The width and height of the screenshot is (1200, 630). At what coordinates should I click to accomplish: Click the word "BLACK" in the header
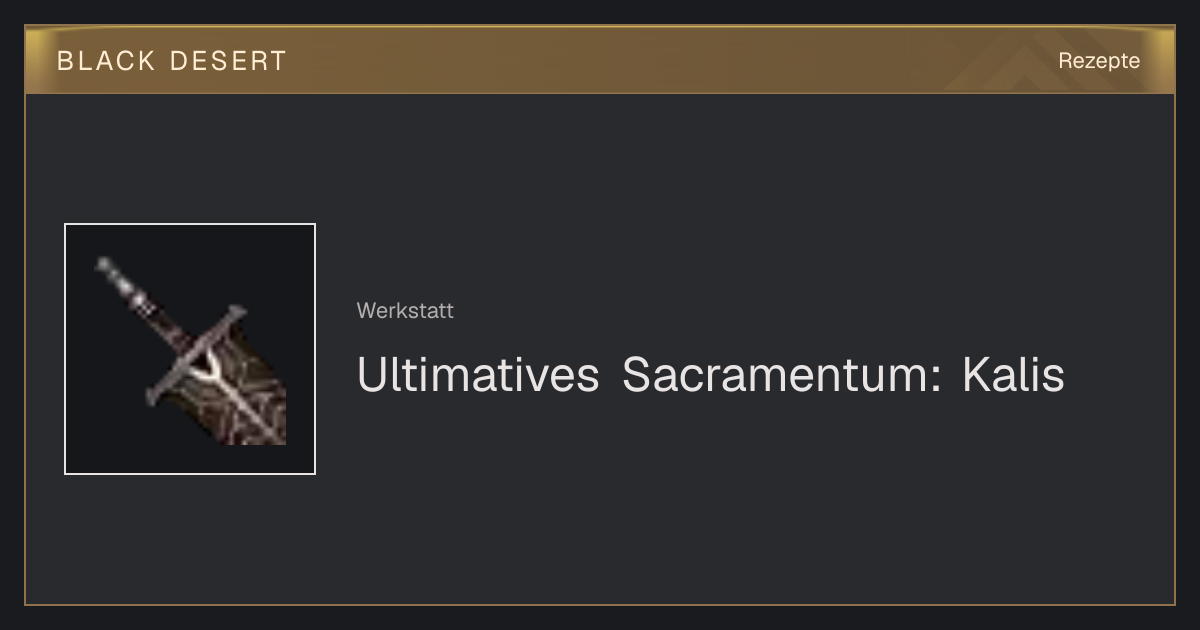click(106, 61)
